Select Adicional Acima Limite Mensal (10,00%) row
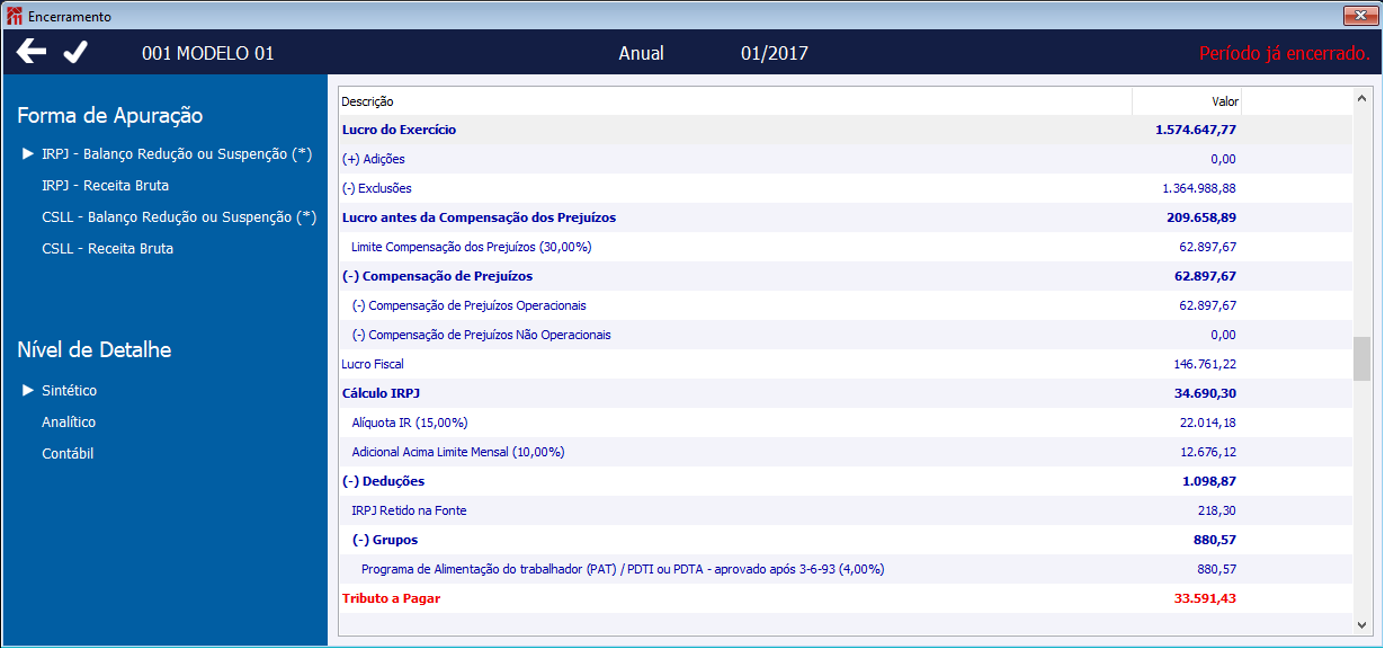The height and width of the screenshot is (648, 1383). click(x=845, y=452)
